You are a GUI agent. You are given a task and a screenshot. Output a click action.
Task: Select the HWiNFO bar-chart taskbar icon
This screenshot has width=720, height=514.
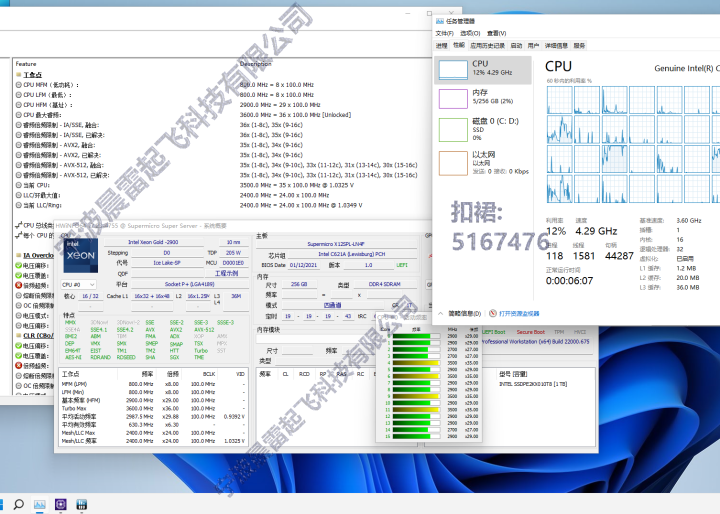click(x=81, y=504)
